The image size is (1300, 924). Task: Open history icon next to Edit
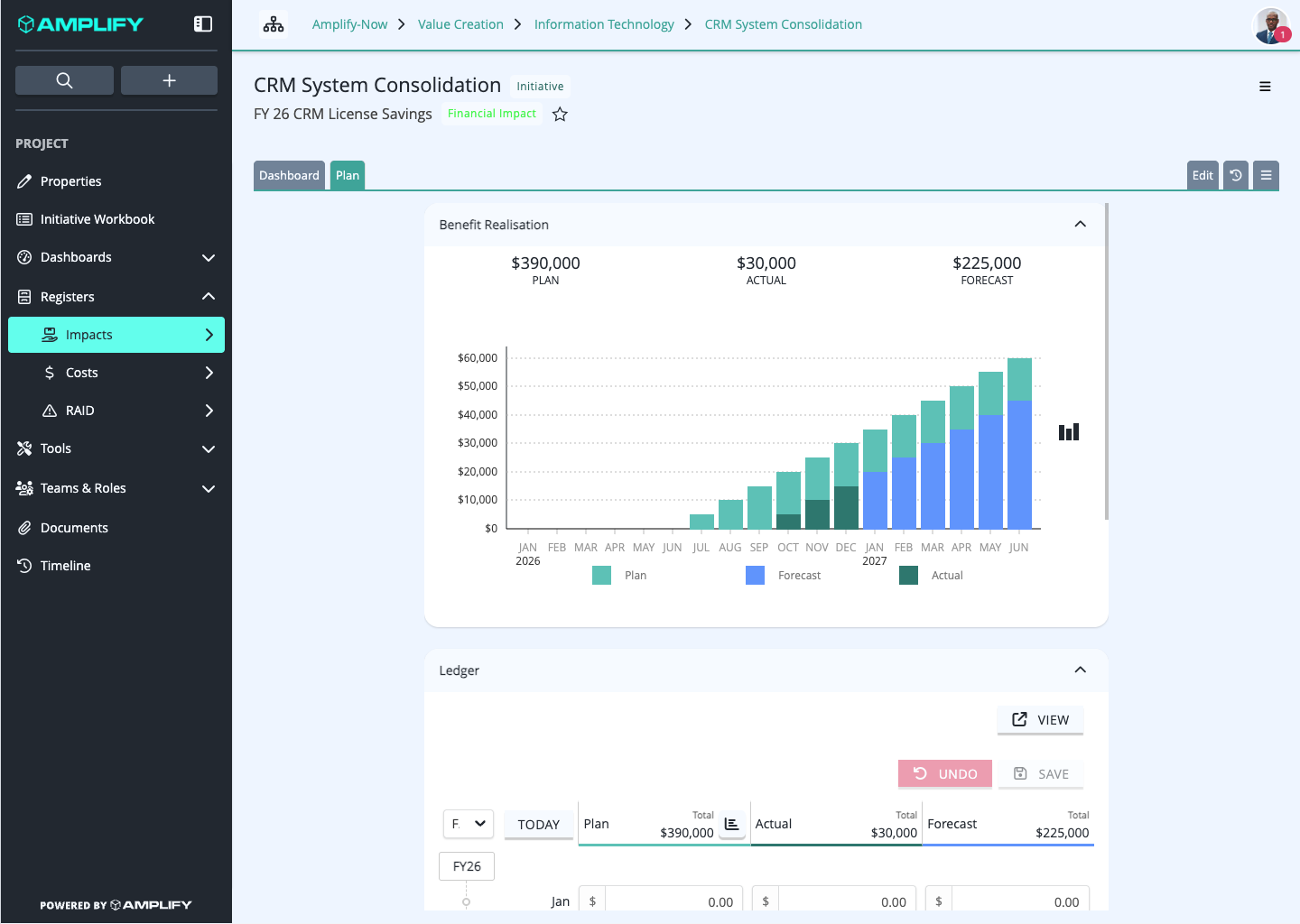pos(1236,175)
